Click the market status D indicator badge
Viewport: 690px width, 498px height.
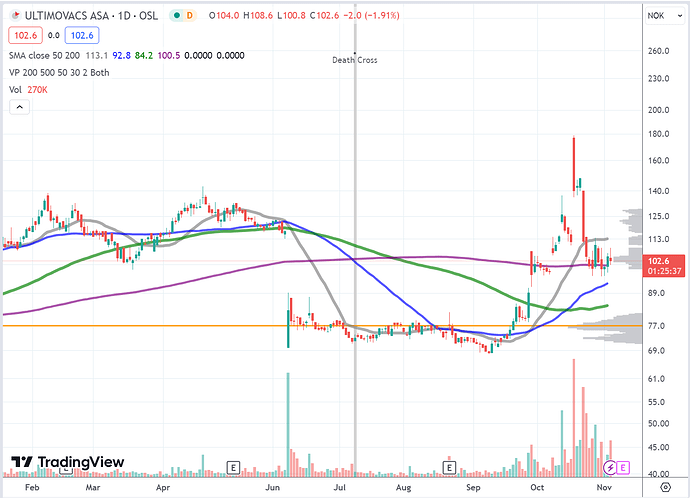(189, 15)
